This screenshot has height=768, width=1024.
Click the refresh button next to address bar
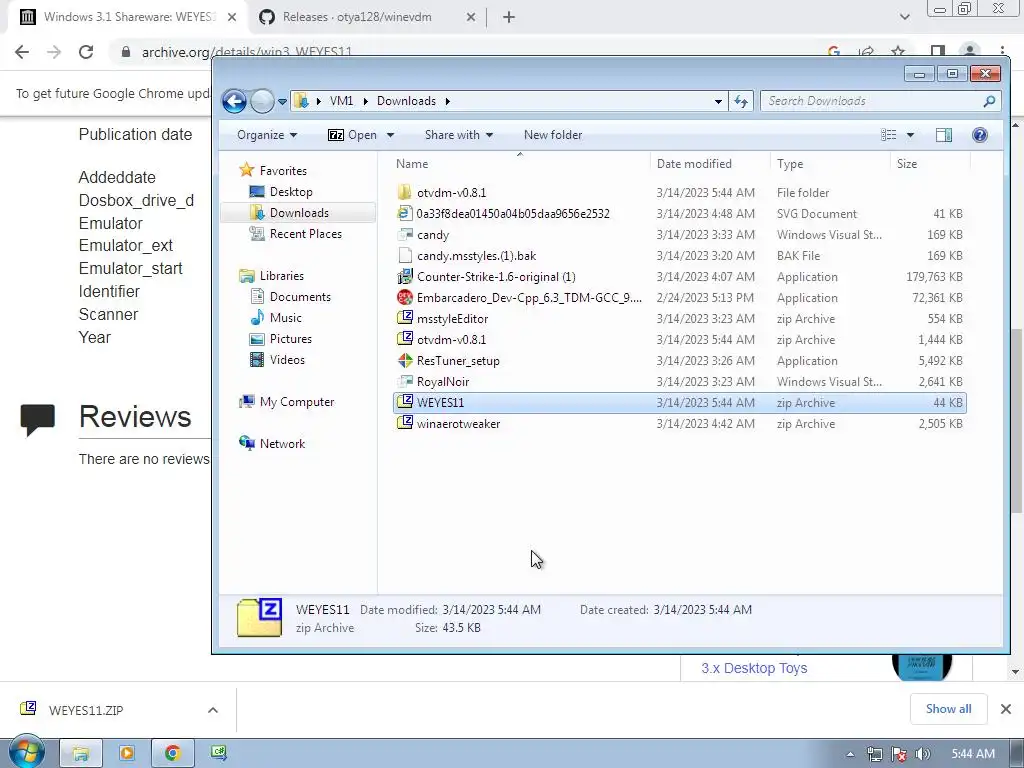(741, 101)
